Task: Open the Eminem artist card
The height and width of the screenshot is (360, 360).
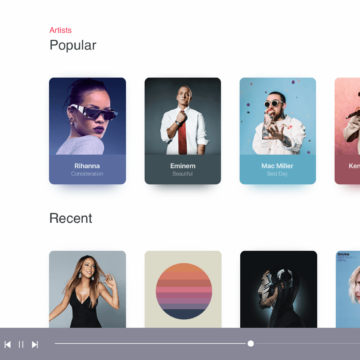Action: click(x=183, y=131)
